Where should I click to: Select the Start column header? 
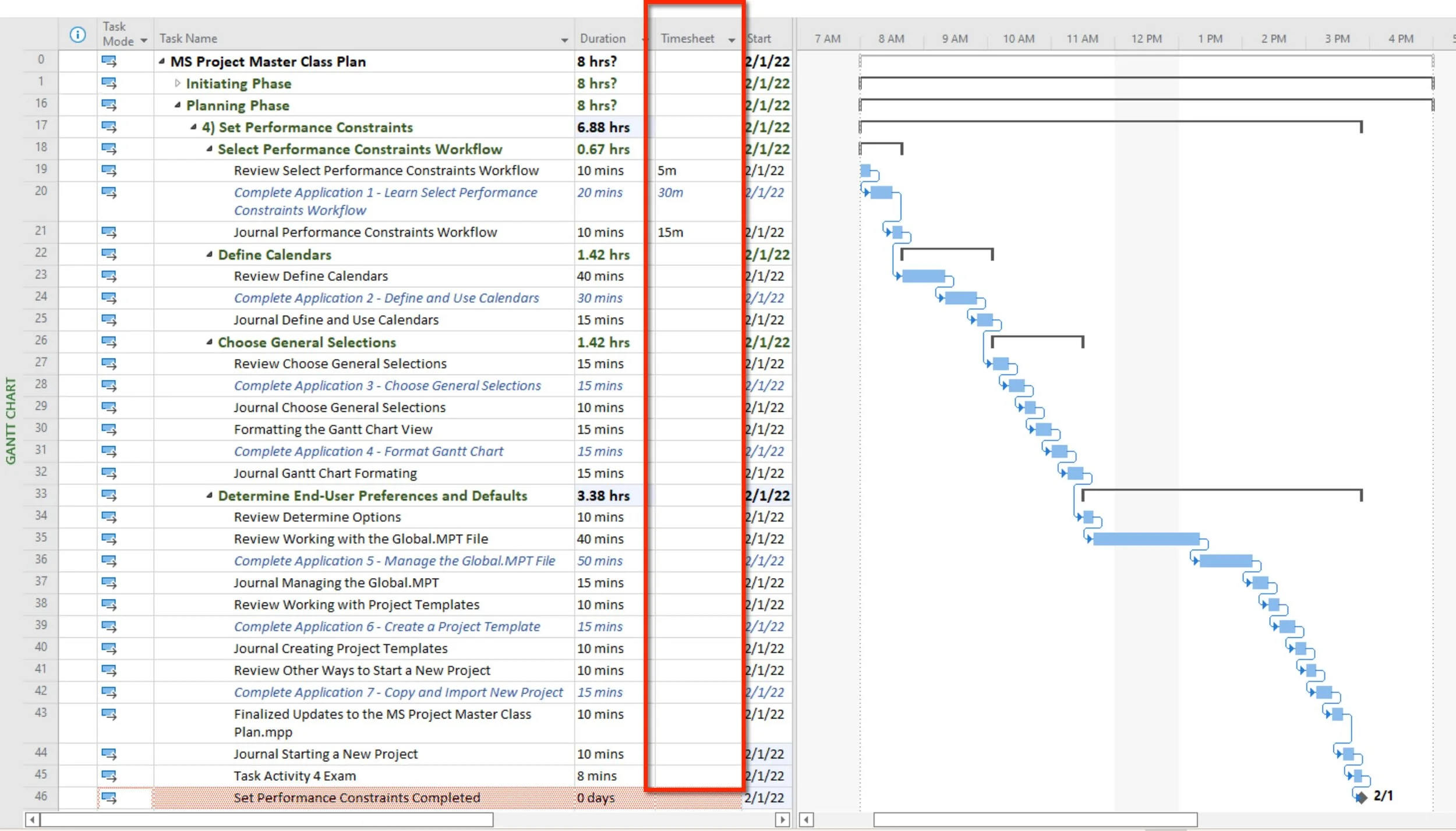(760, 38)
